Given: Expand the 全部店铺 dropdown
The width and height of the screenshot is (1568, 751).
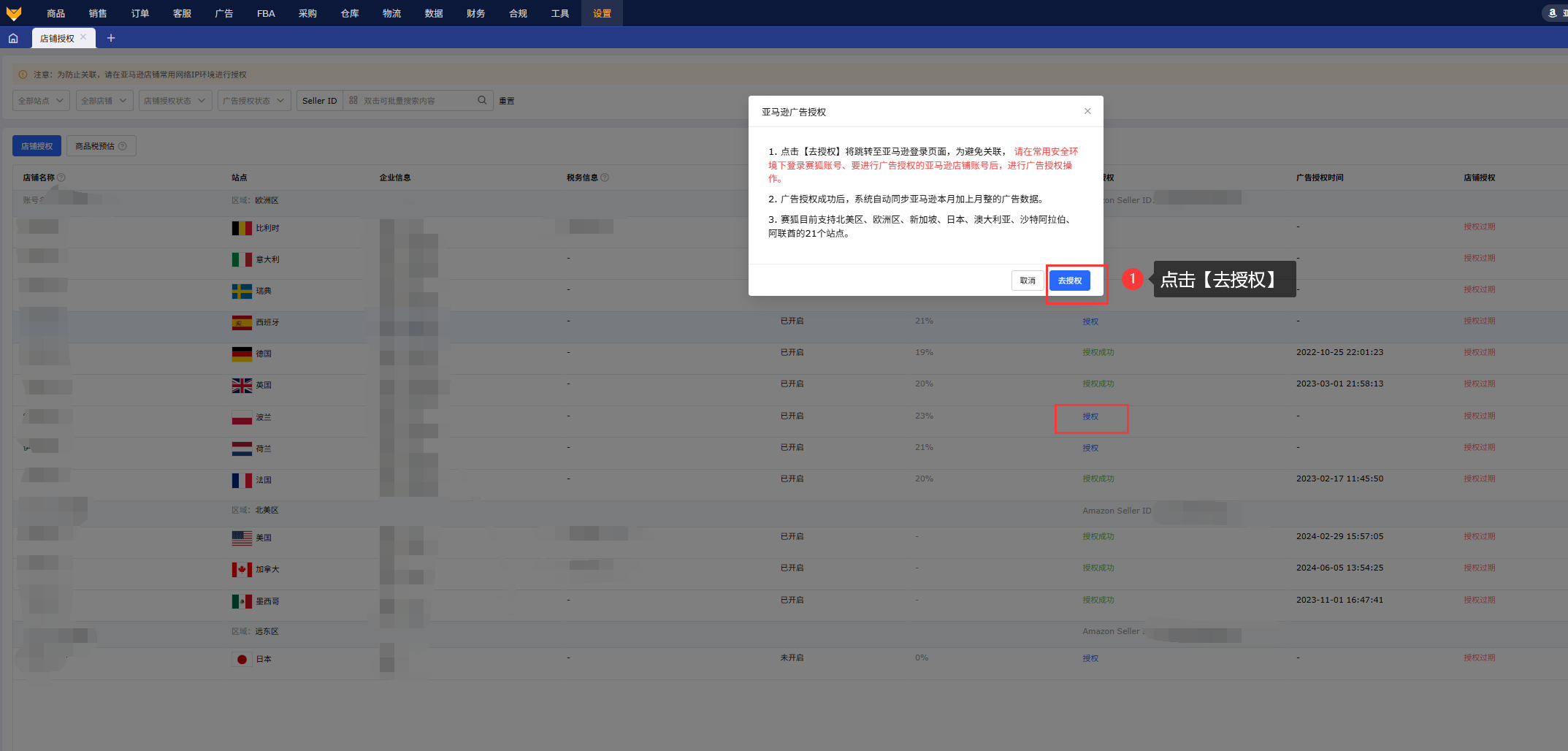Looking at the screenshot, I should click(104, 101).
